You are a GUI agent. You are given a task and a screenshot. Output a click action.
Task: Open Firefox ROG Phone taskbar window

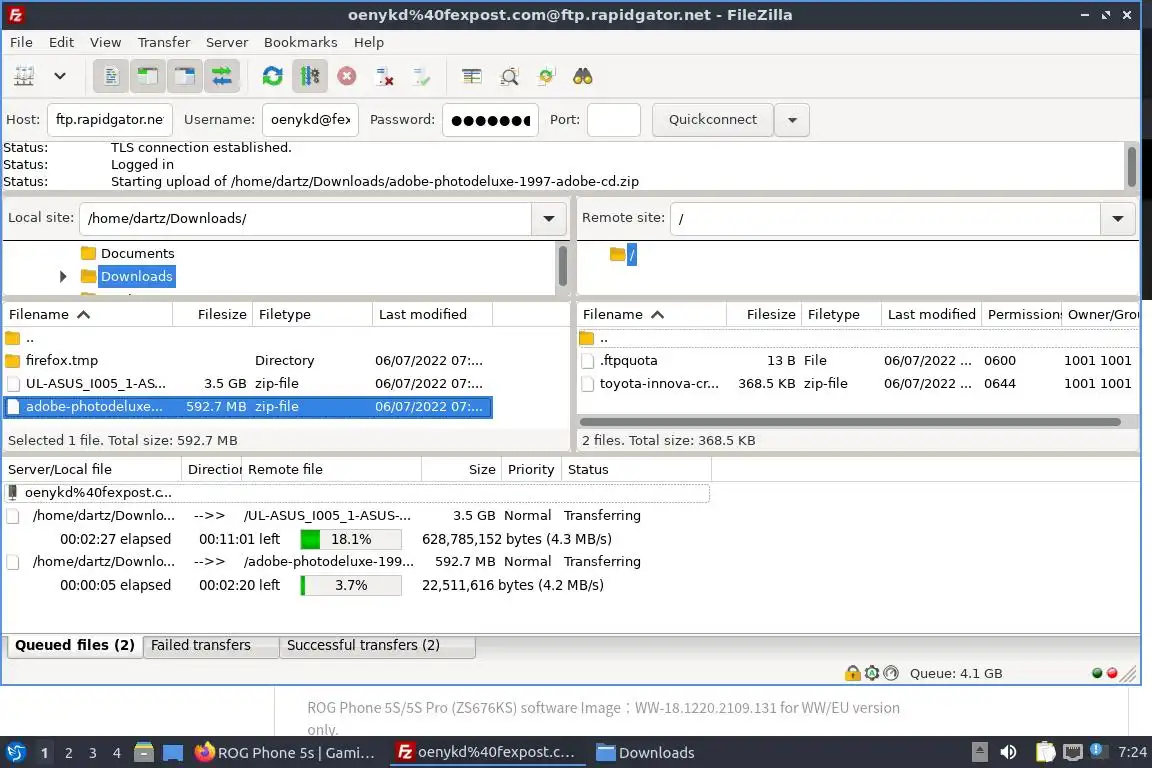point(287,753)
